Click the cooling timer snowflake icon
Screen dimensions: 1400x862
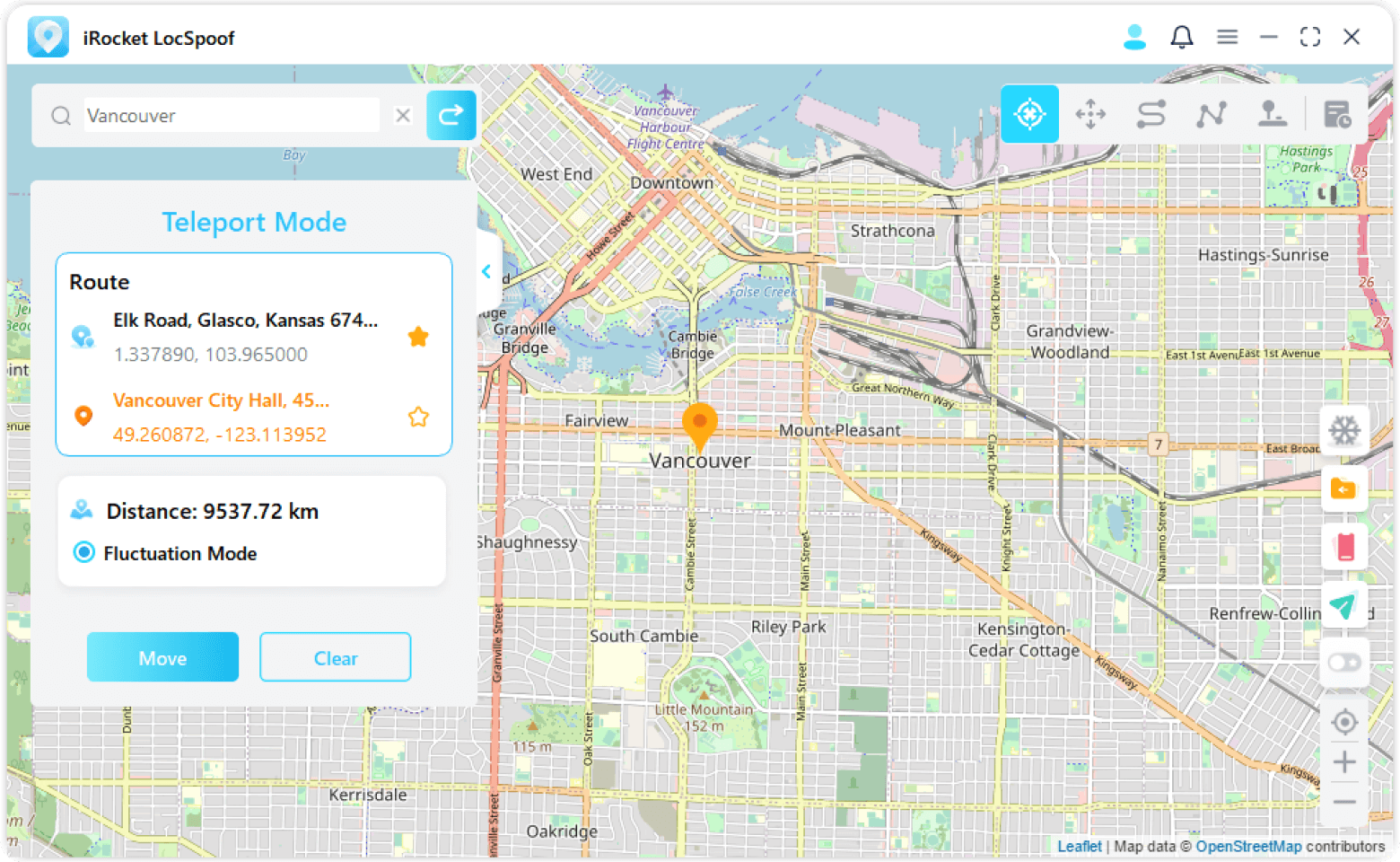click(x=1344, y=431)
